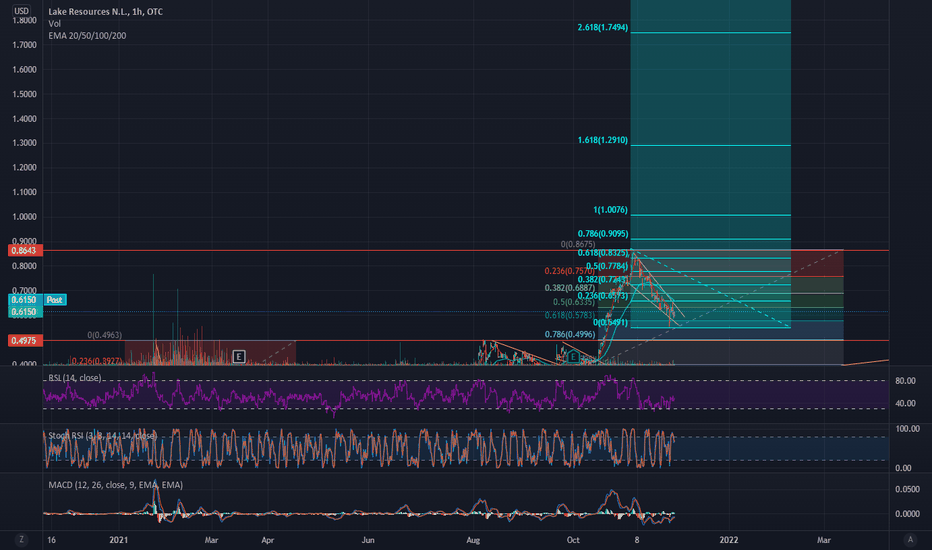Open the MACD (12, 26, close, 9) legend
Screen dimensions: 932x550
coord(115,485)
